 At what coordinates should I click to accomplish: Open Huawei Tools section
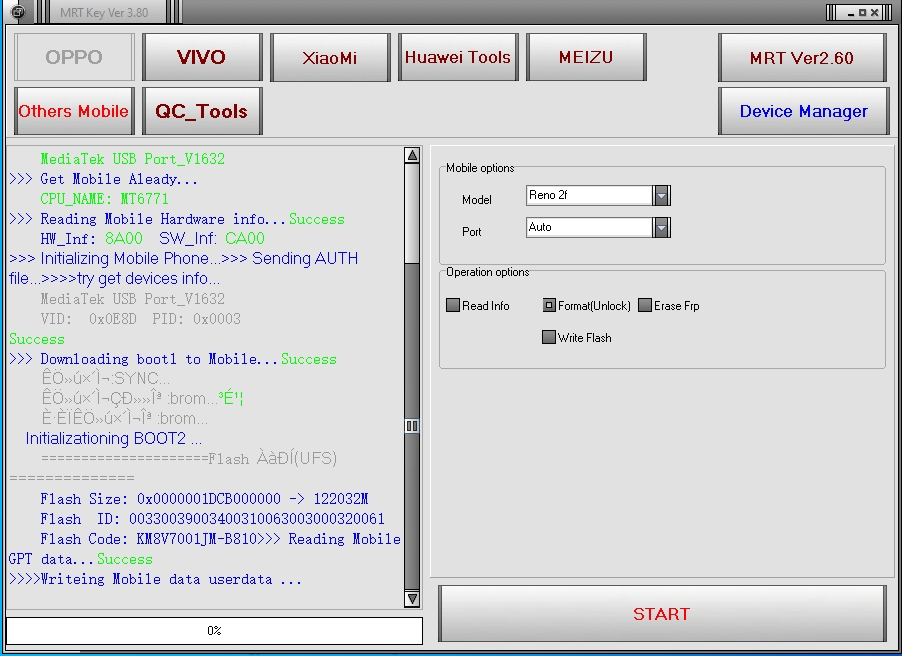tap(458, 57)
